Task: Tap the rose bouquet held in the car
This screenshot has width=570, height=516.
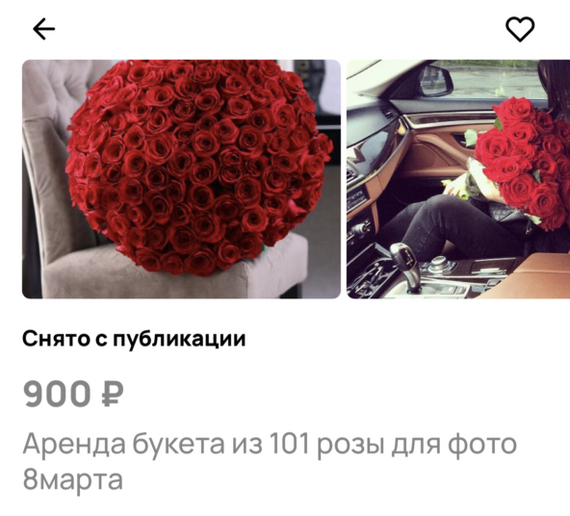Action: 523,162
